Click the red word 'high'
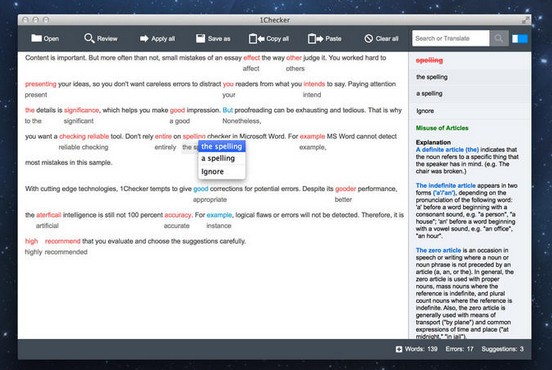 pyautogui.click(x=31, y=241)
